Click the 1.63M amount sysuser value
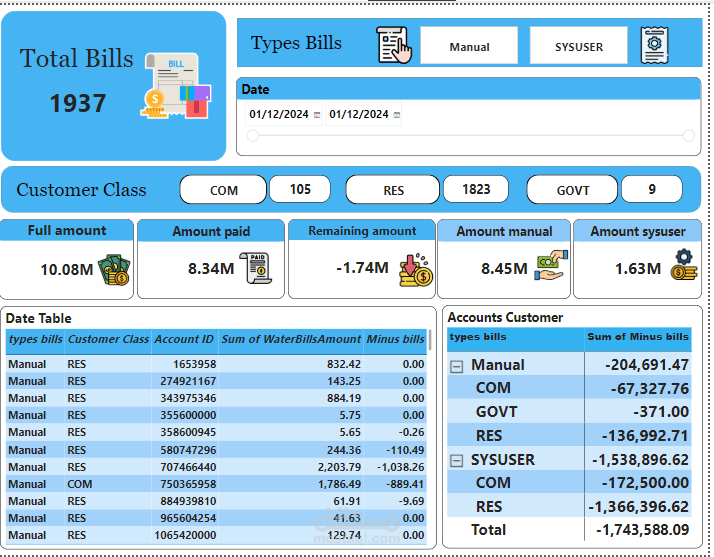This screenshot has height=557, width=714. pos(638,269)
